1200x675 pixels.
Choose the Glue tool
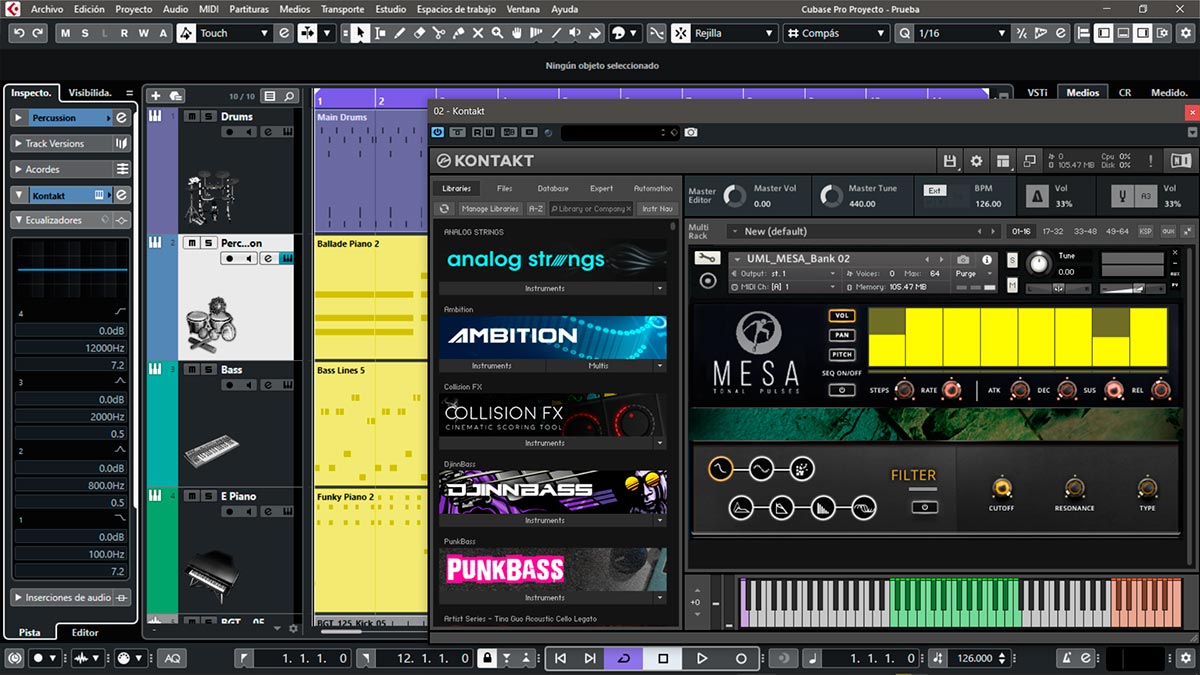point(458,33)
